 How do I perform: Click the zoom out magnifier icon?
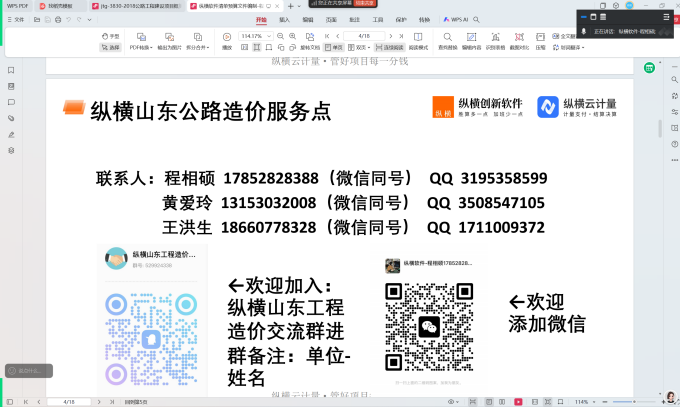(281, 36)
